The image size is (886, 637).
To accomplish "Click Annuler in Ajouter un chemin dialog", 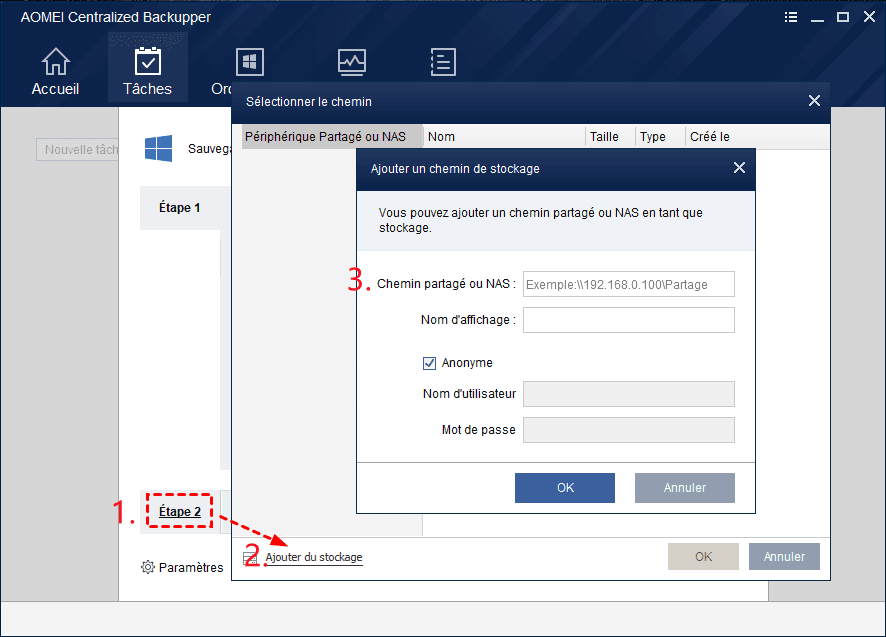I will pos(685,488).
